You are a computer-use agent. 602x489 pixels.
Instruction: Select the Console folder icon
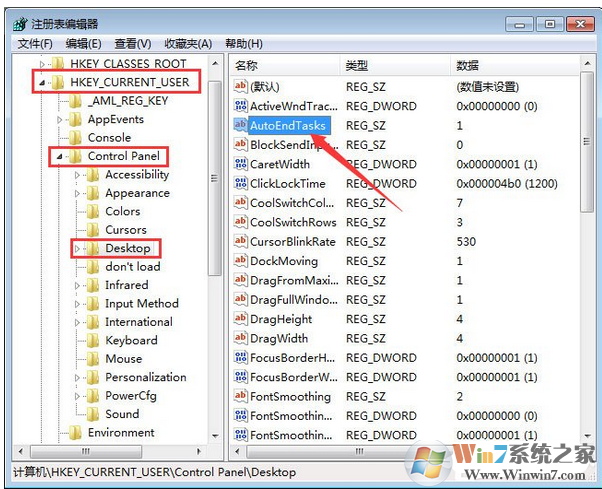pyautogui.click(x=75, y=137)
